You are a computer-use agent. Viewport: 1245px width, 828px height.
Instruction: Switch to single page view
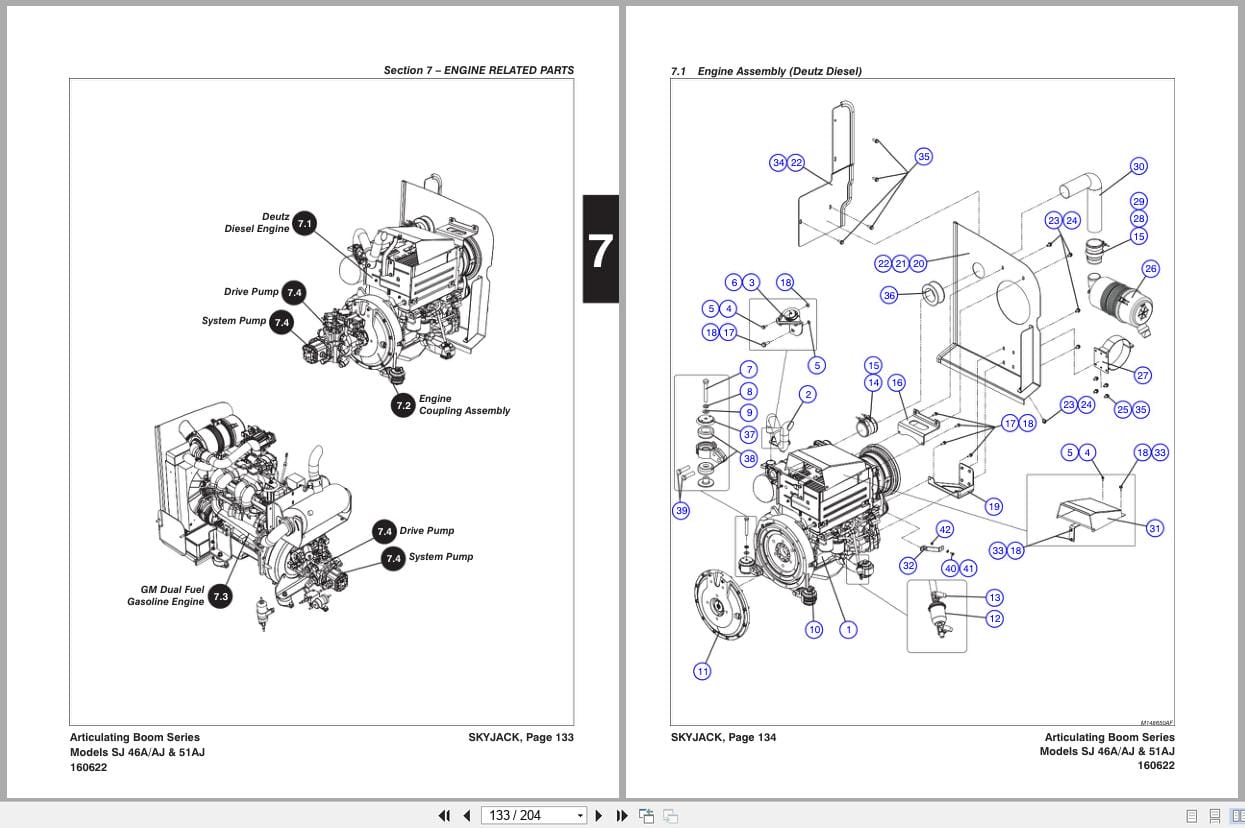click(x=1192, y=815)
